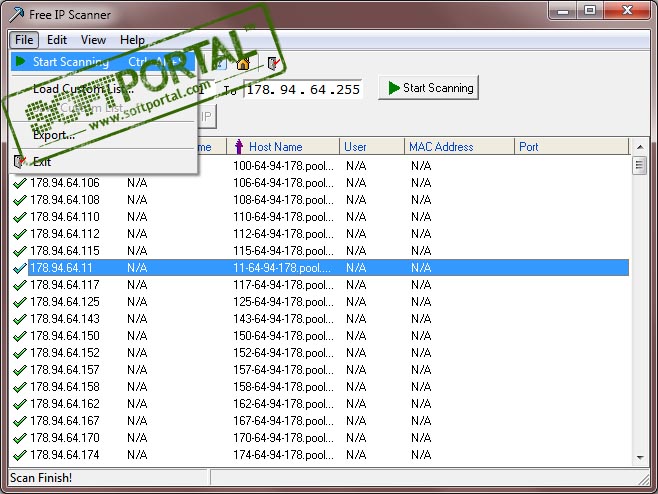Open the Edit menu
The width and height of the screenshot is (658, 494).
pyautogui.click(x=57, y=40)
